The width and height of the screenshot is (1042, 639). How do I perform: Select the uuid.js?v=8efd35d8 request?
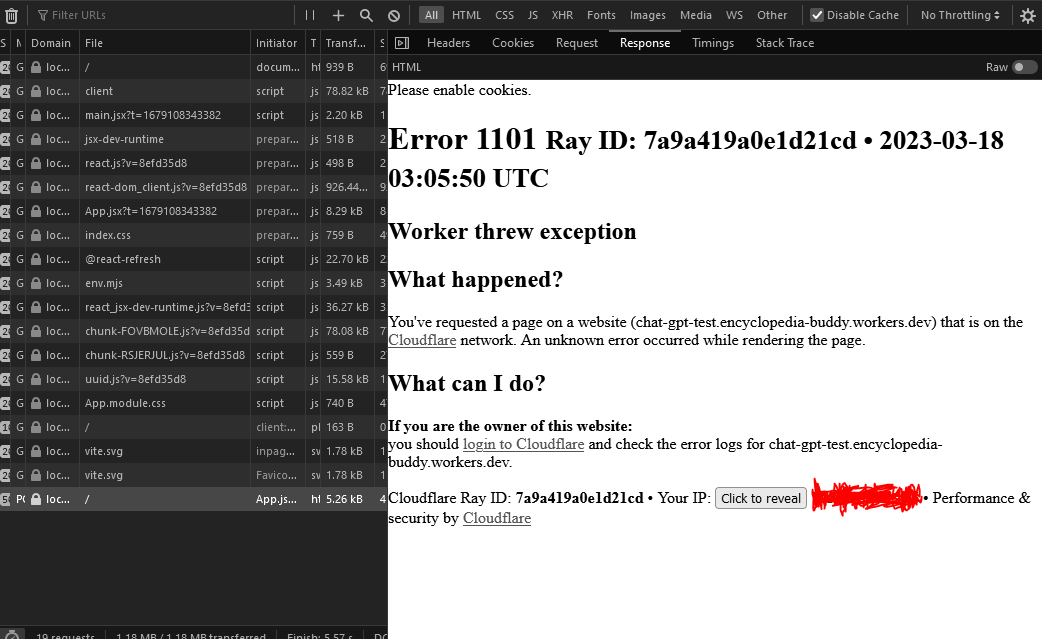(193, 379)
